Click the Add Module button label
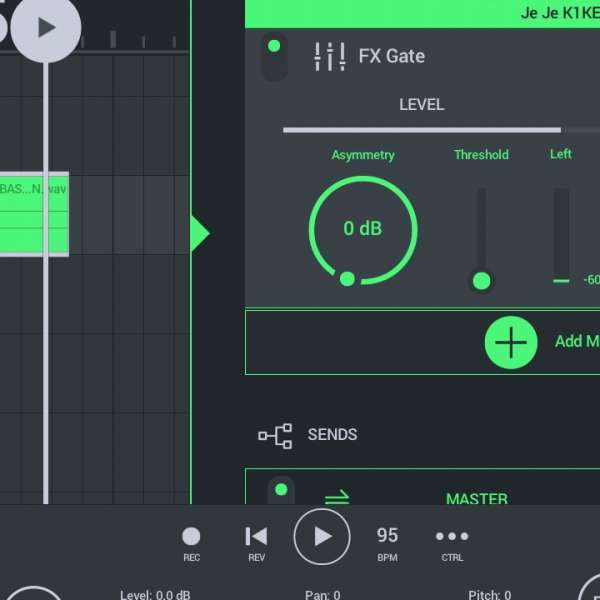Viewport: 600px width, 600px height. tap(576, 342)
